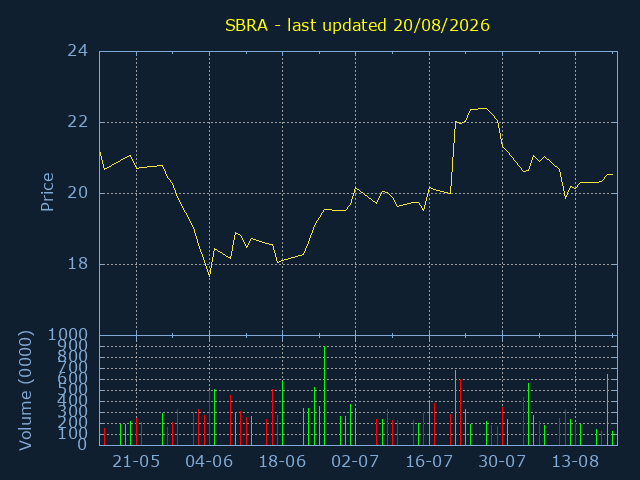Image resolution: width=640 pixels, height=480 pixels.
Task: Click the 20 price axis label
Action: [78, 193]
